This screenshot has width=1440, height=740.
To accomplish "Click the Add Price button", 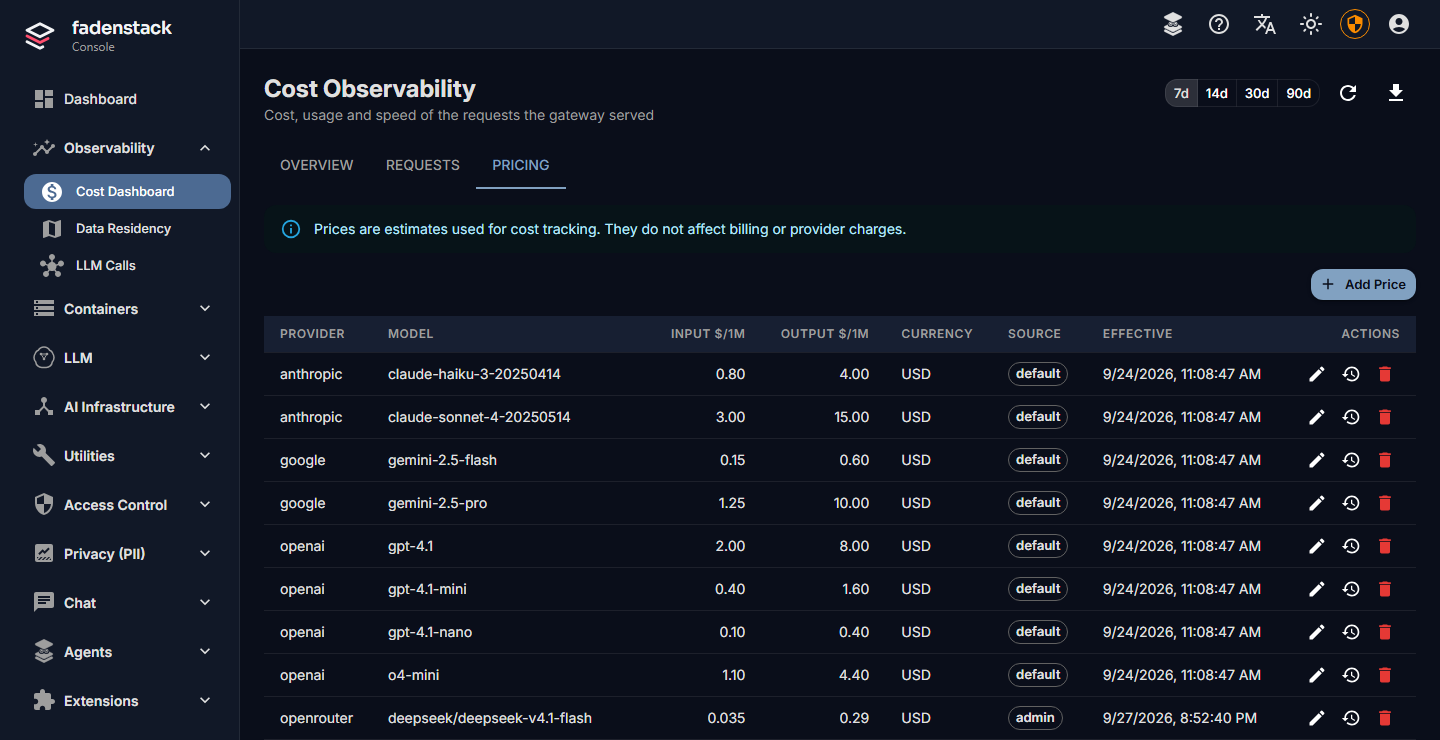I will [1363, 284].
